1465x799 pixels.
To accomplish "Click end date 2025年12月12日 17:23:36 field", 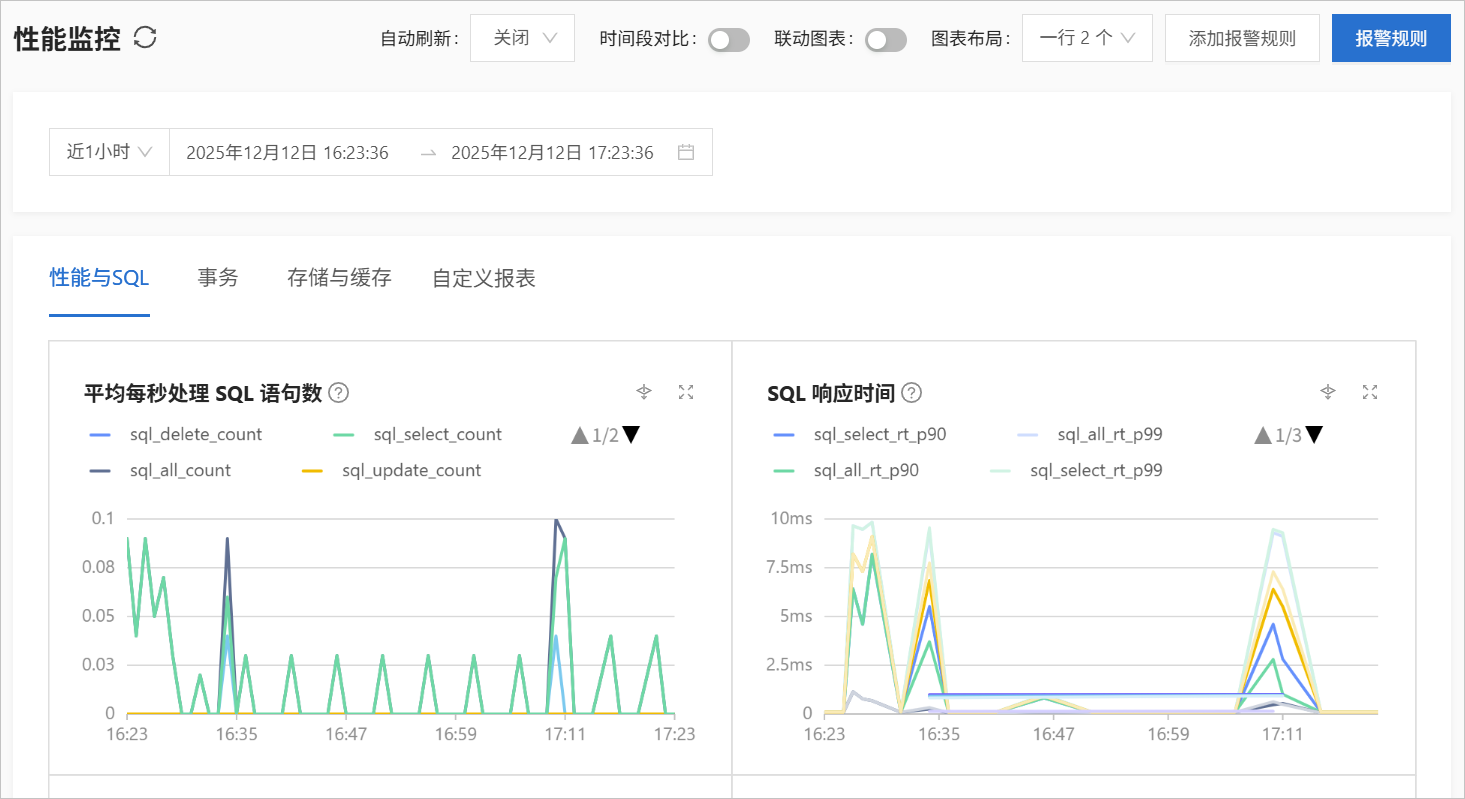I will pyautogui.click(x=552, y=152).
